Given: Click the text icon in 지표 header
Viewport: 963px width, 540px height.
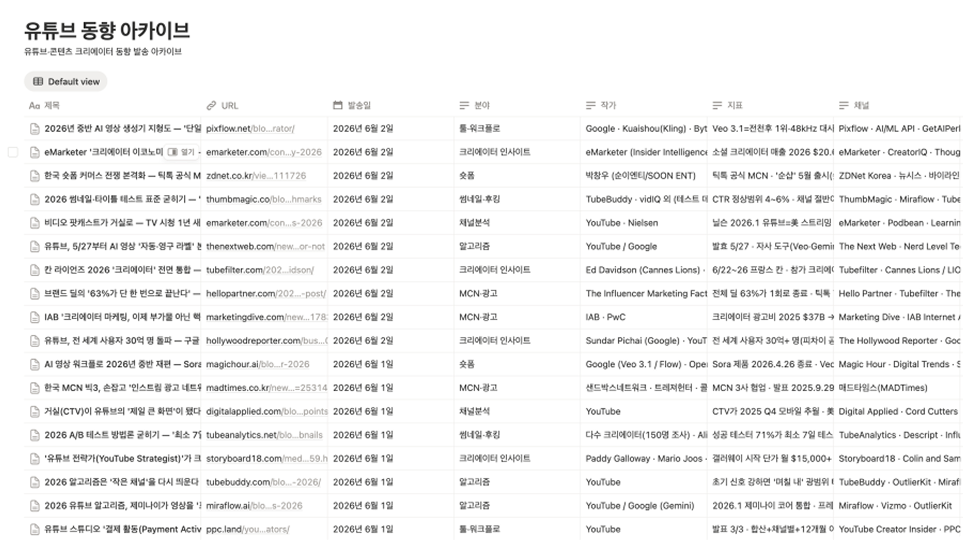Looking at the screenshot, I should click(x=717, y=106).
